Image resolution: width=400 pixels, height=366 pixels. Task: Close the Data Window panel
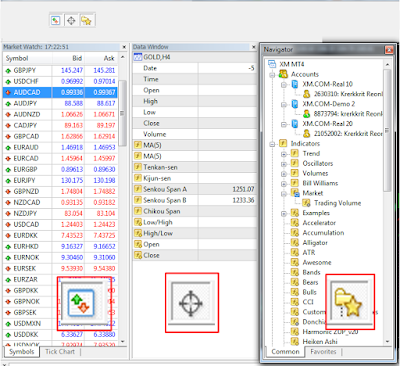point(253,47)
